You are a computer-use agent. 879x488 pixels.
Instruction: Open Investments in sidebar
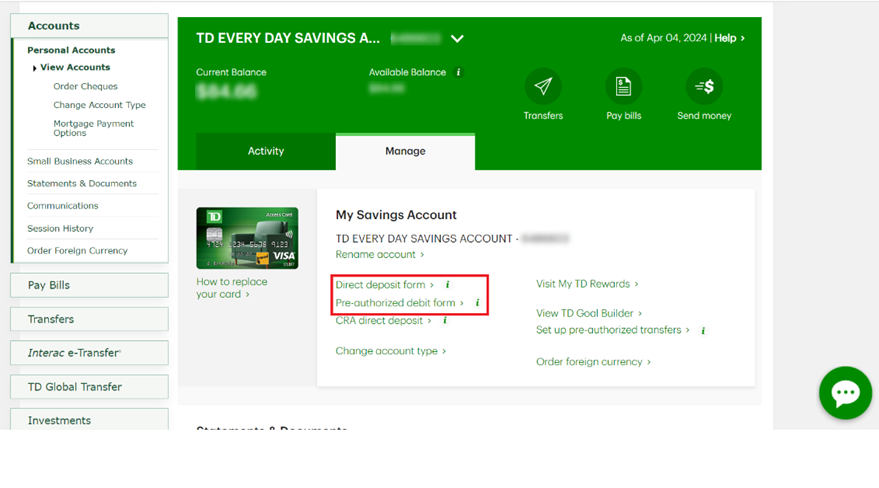89,420
